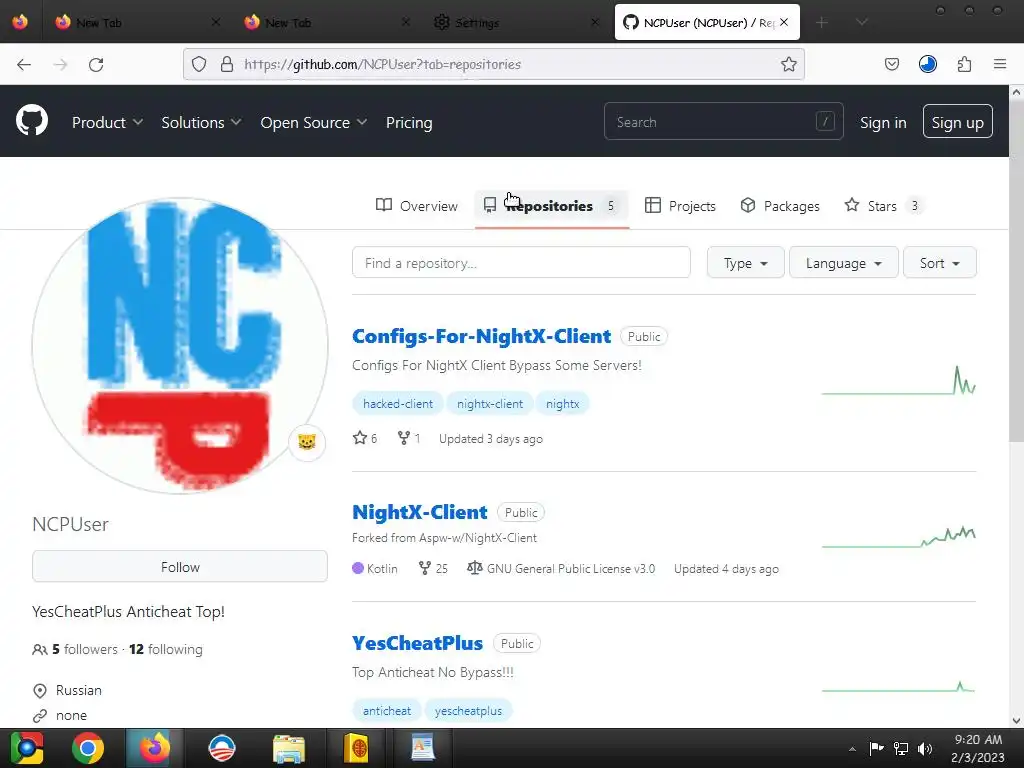Open the list all tabs chevron
1024x768 pixels.
[x=861, y=22]
